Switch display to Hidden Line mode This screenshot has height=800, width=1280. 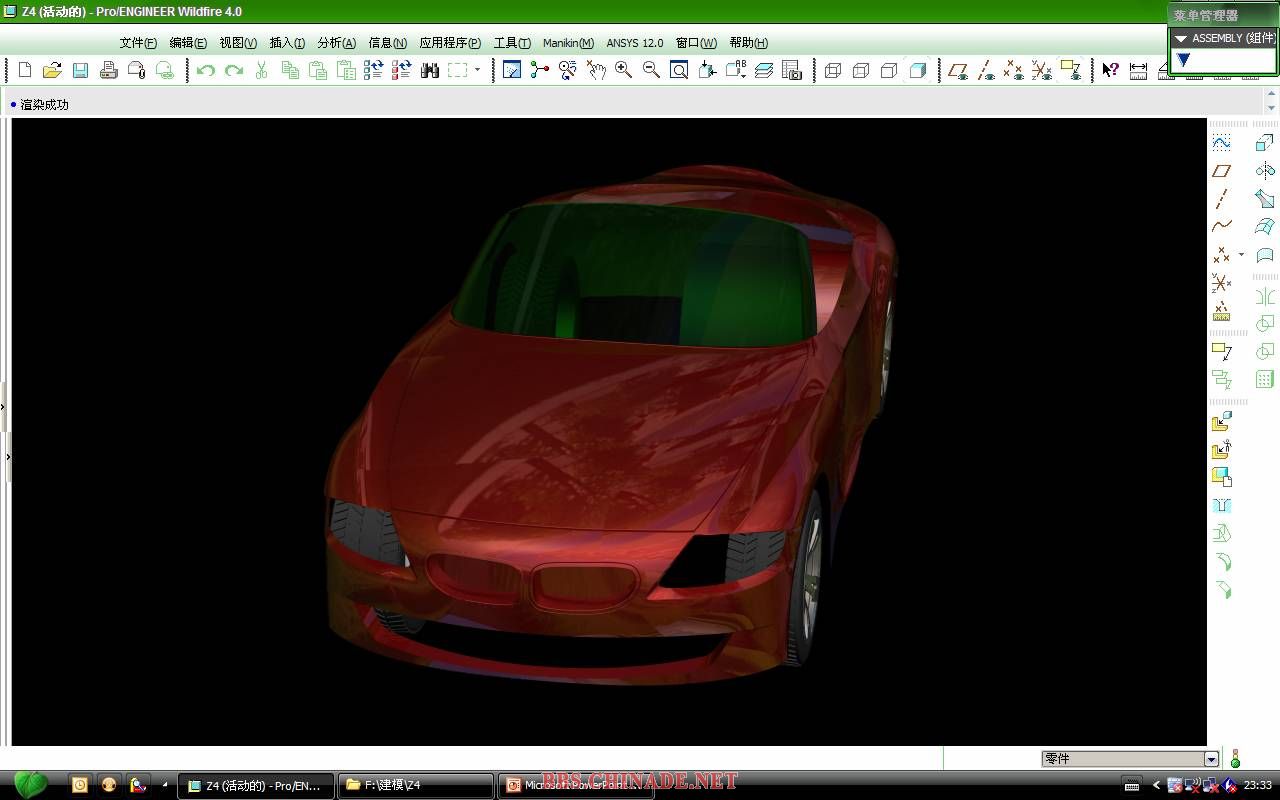[861, 70]
